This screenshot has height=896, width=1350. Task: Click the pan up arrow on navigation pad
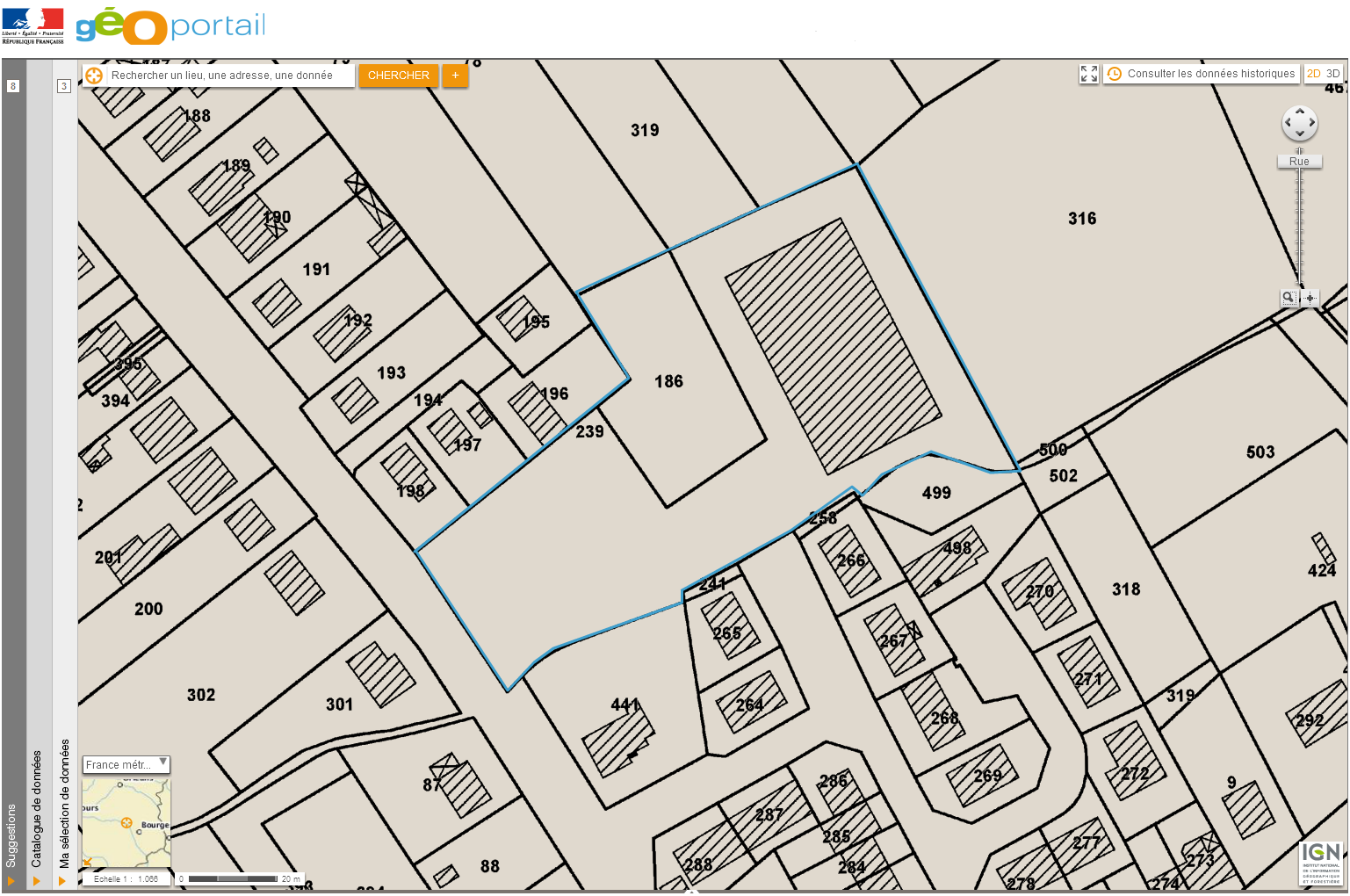[x=1300, y=112]
